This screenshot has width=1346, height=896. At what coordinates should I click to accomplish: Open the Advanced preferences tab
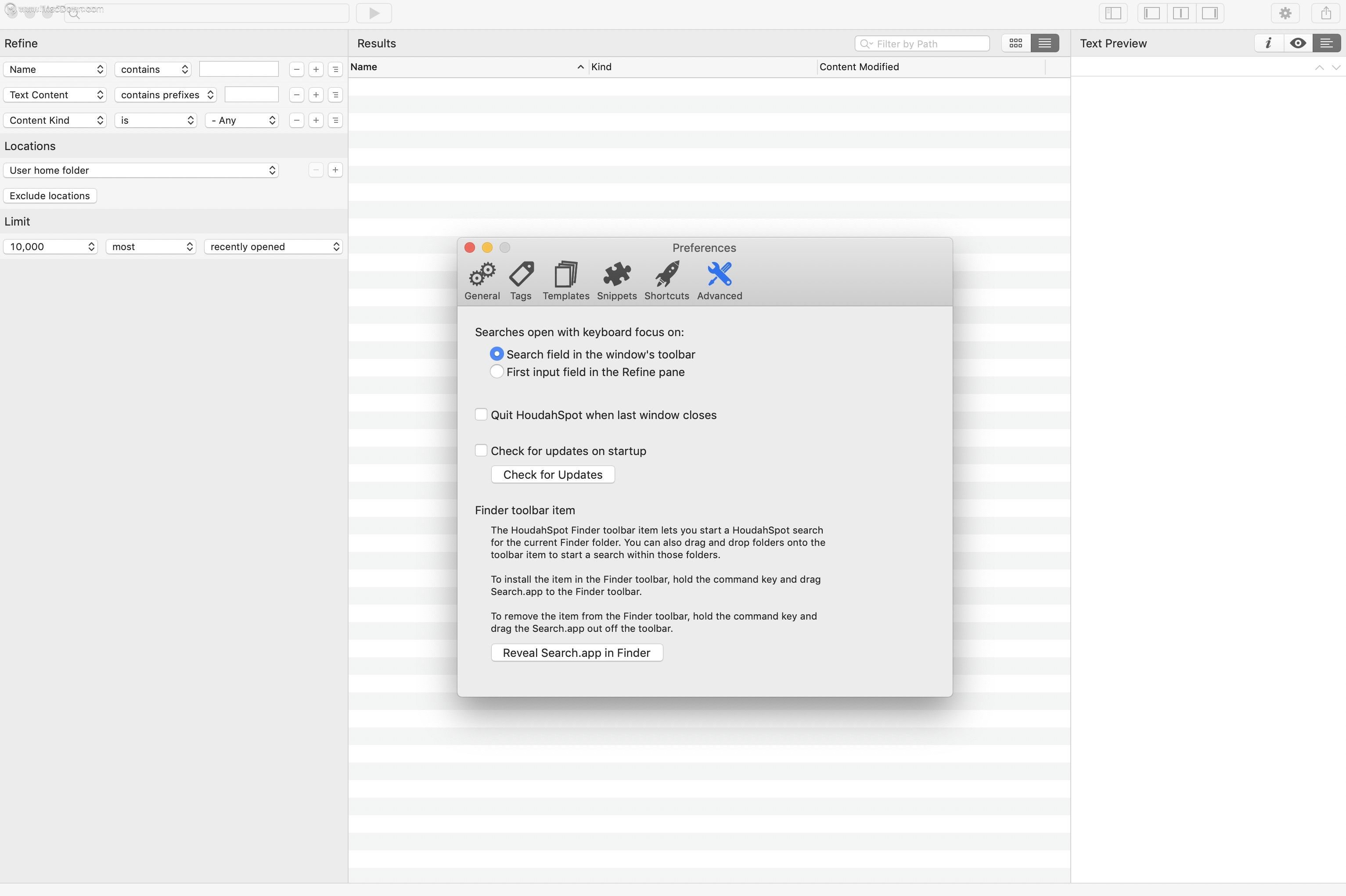[720, 281]
